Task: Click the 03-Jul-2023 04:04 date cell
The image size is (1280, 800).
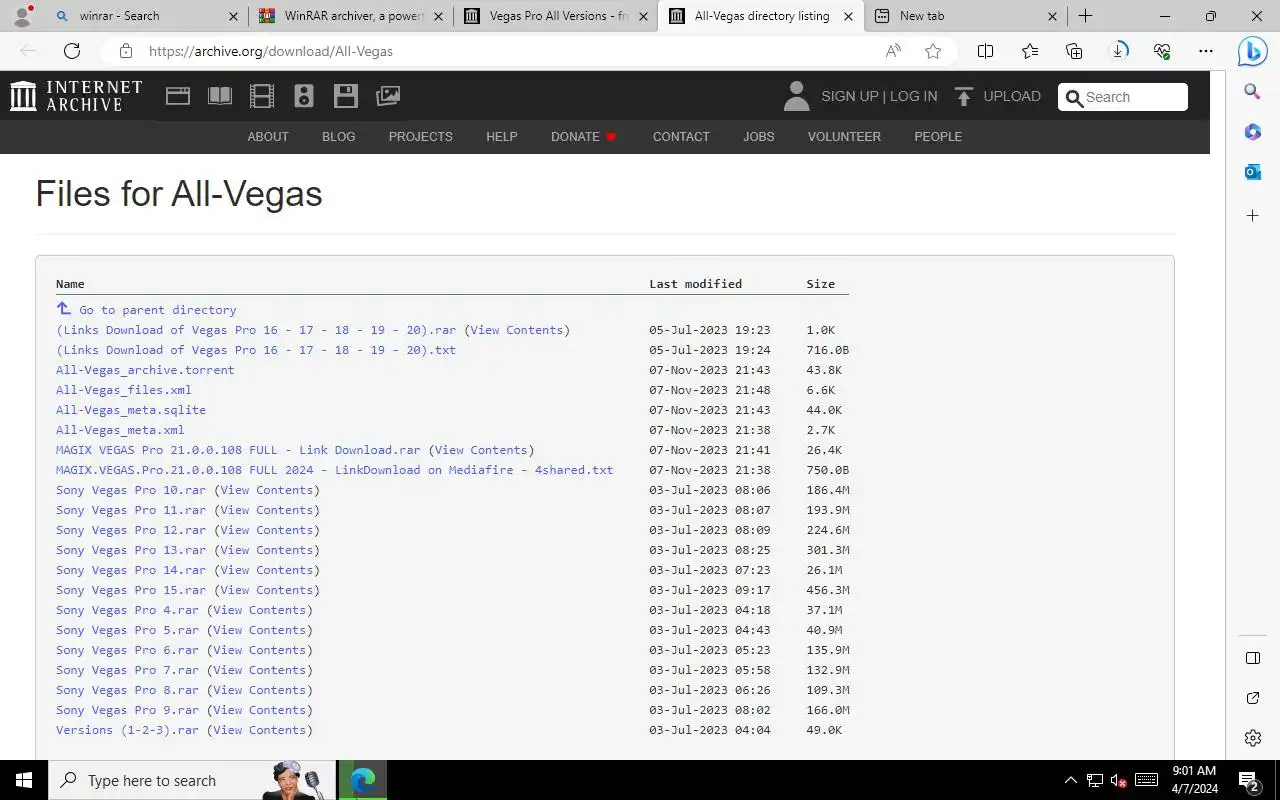Action: tap(710, 730)
